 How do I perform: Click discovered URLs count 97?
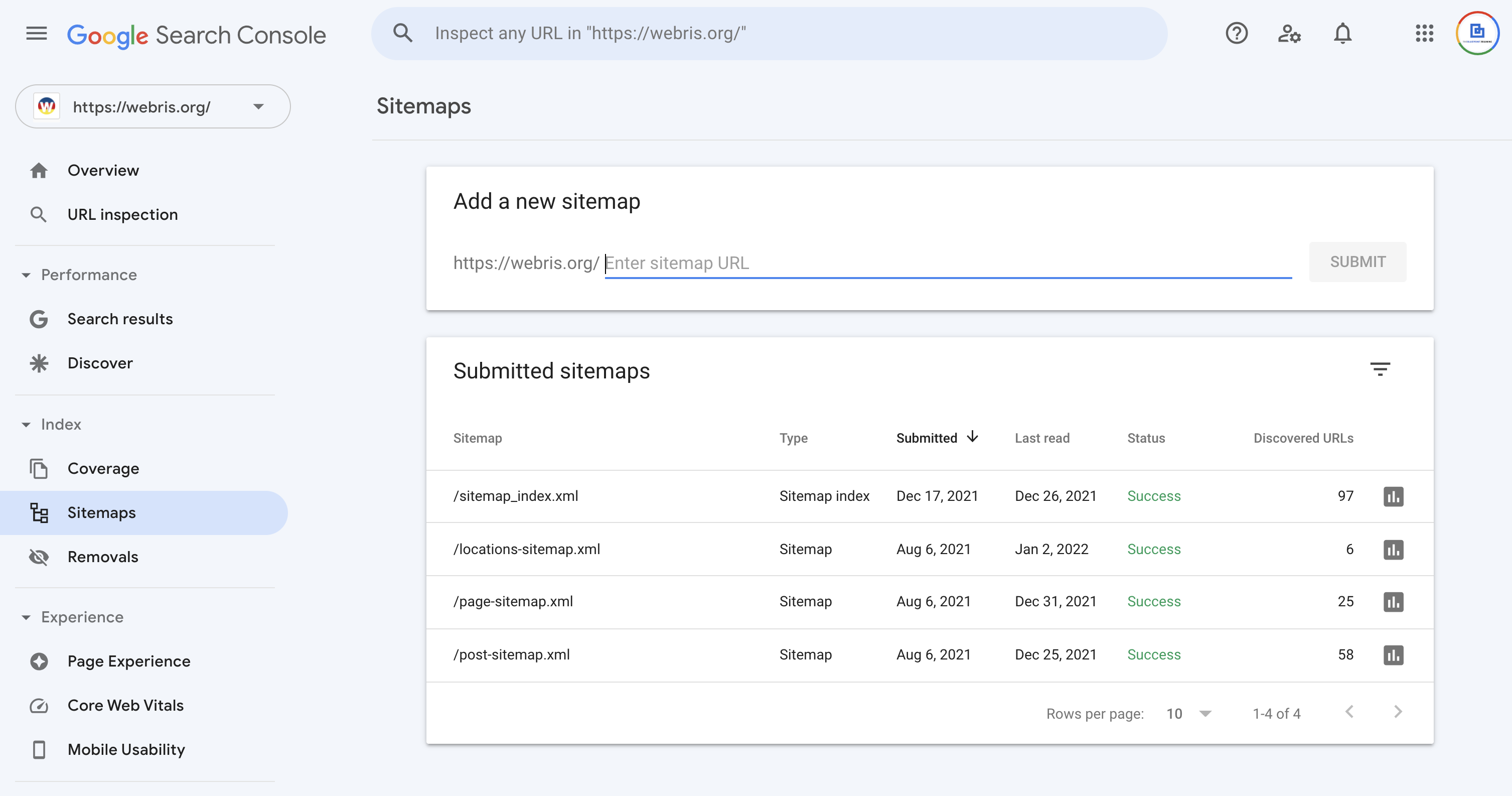[1345, 496]
